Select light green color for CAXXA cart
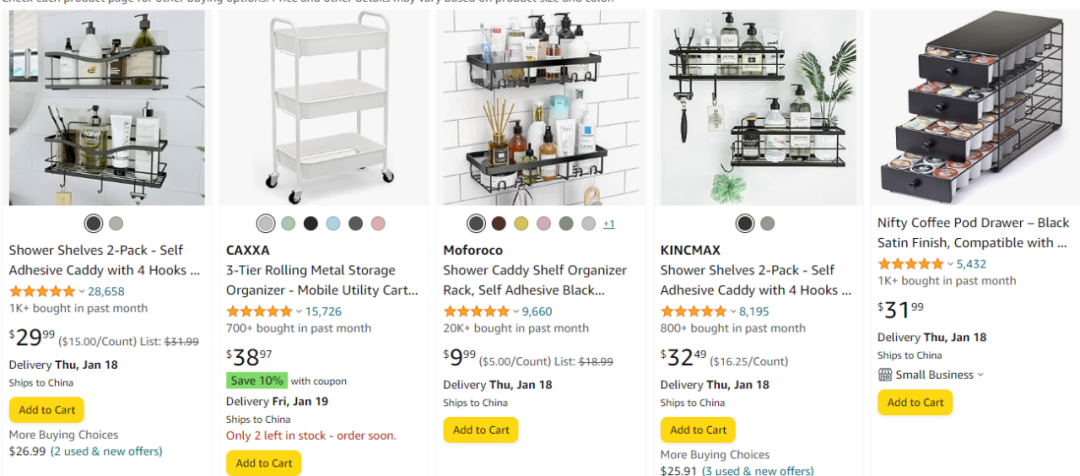Viewport: 1080px width, 476px height. coord(288,223)
